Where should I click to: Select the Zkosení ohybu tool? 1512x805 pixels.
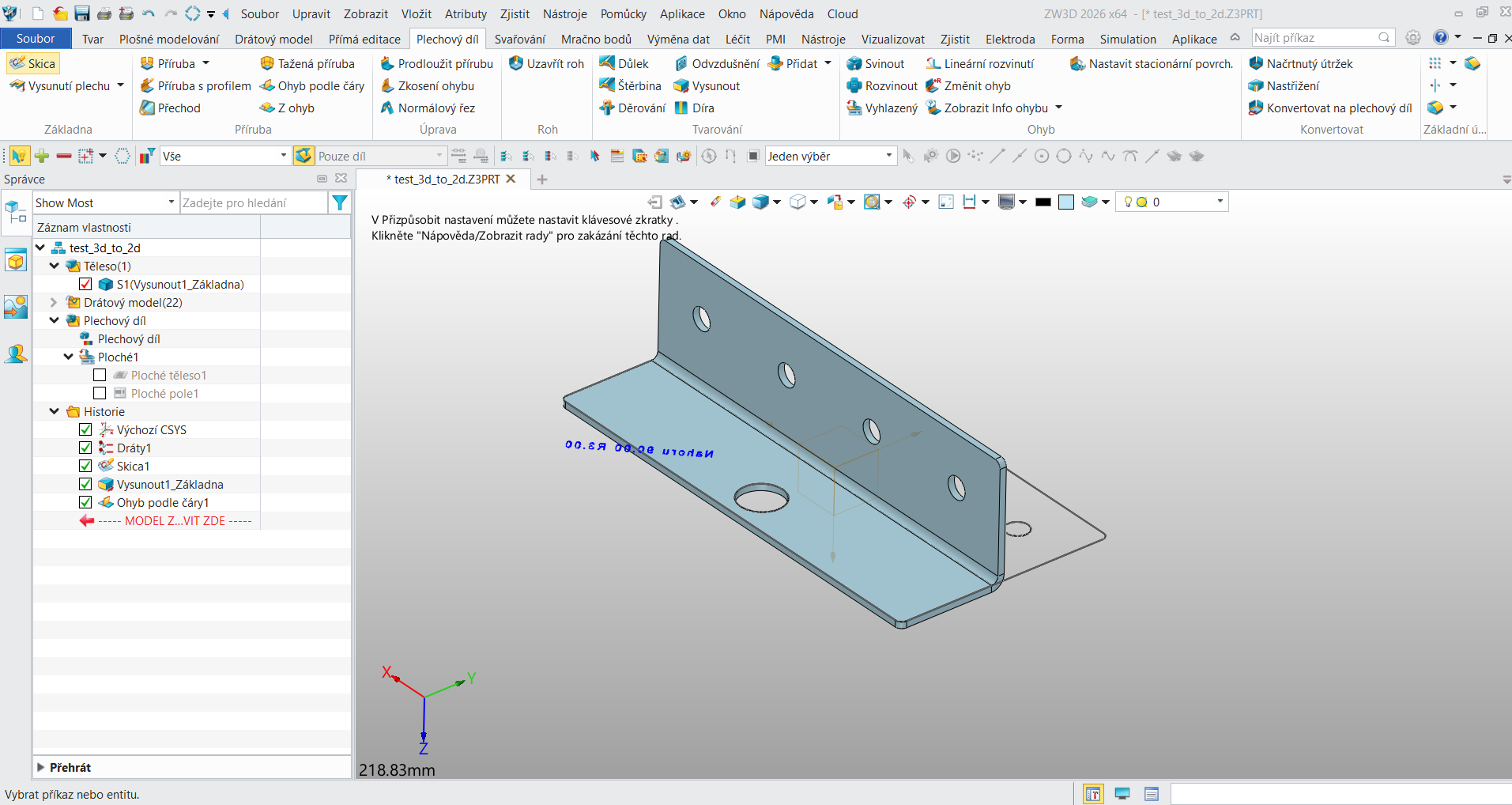(x=428, y=85)
